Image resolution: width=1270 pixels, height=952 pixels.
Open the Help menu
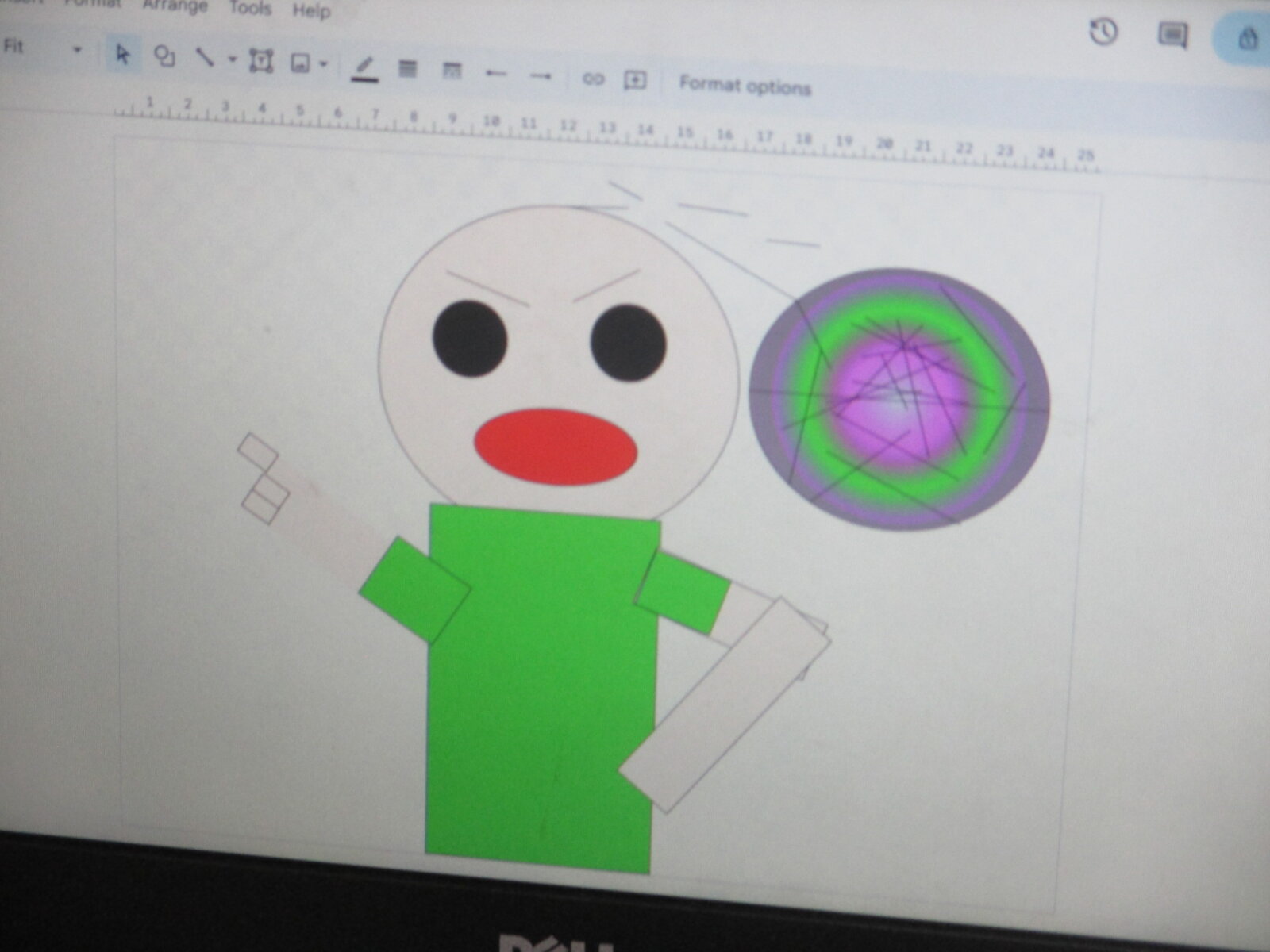tap(311, 11)
